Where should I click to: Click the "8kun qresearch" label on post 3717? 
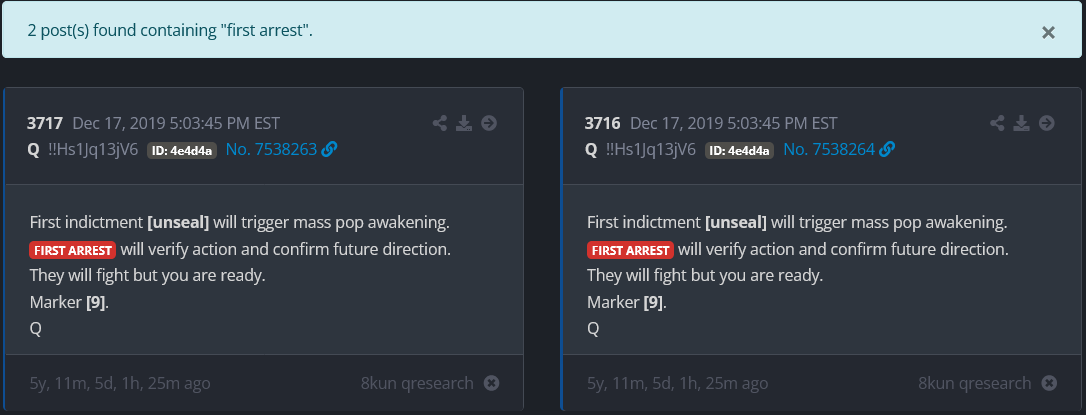(417, 383)
